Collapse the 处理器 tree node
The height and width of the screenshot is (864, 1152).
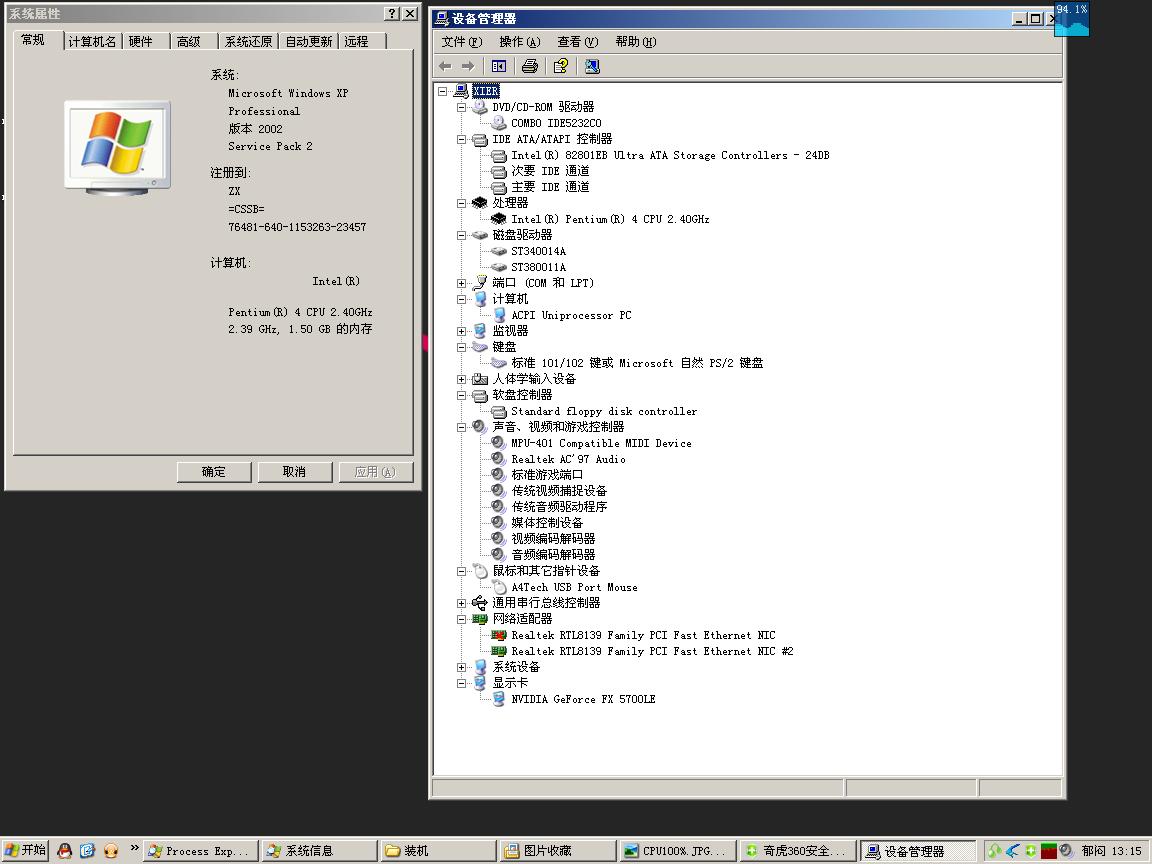pos(461,203)
